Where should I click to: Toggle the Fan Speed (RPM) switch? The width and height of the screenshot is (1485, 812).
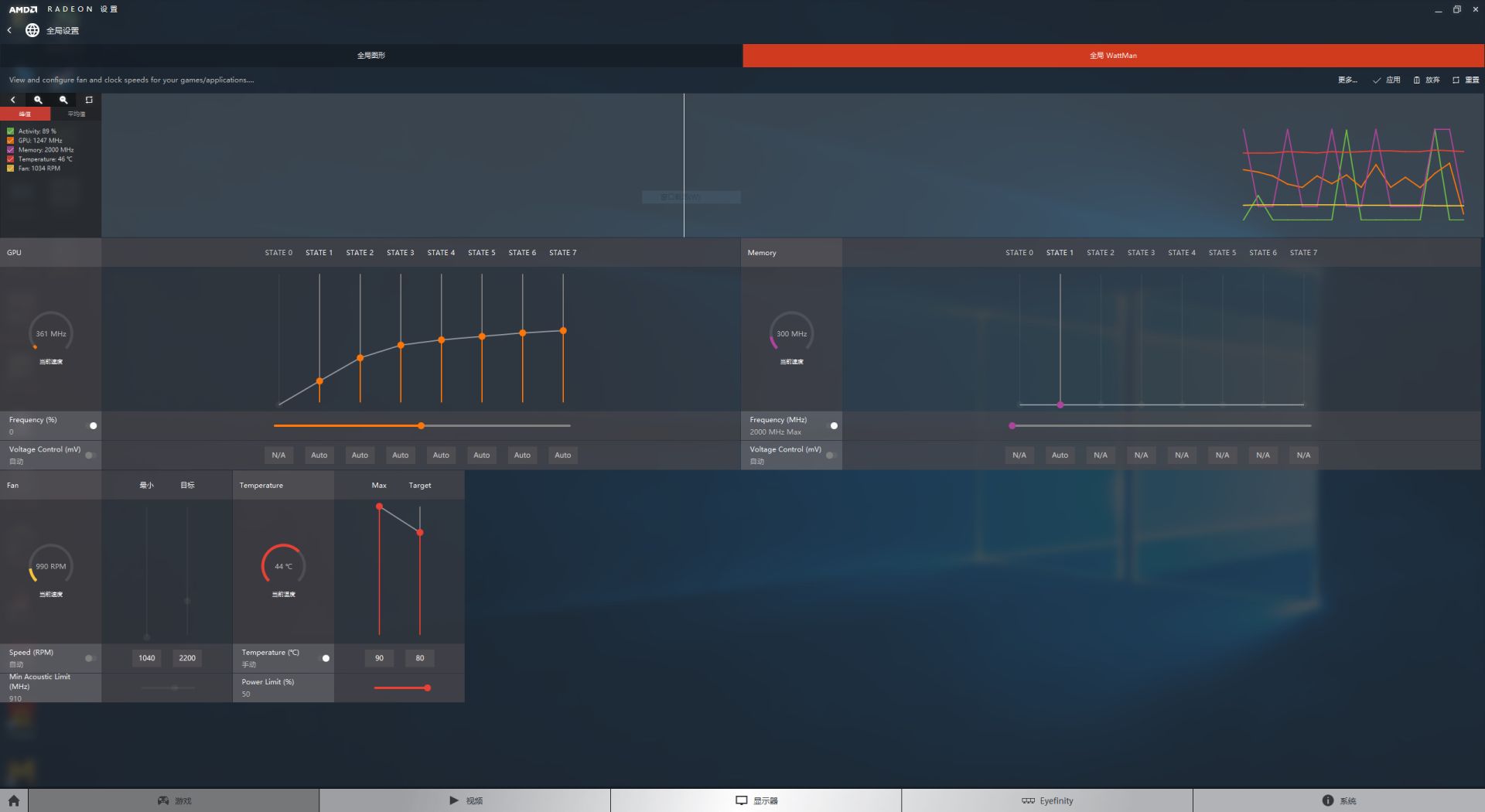90,658
